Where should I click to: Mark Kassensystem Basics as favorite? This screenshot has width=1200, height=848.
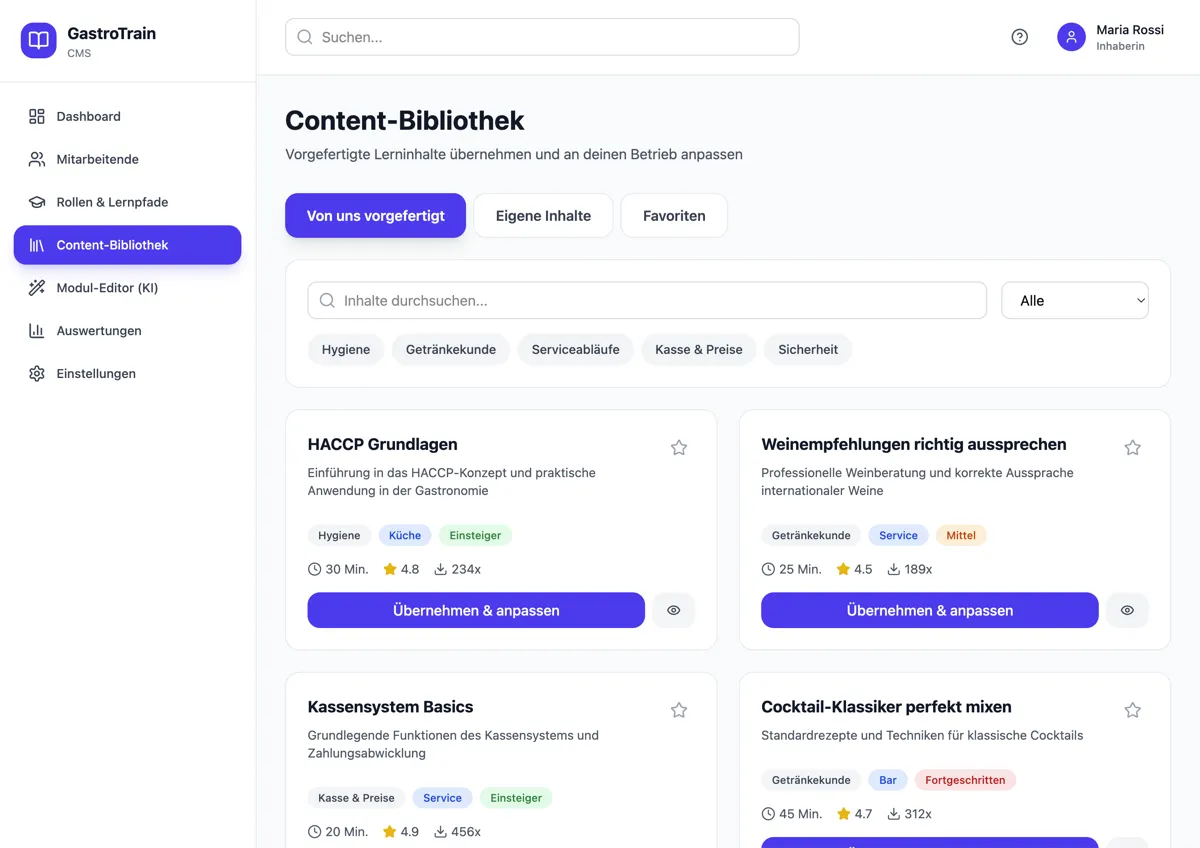679,710
